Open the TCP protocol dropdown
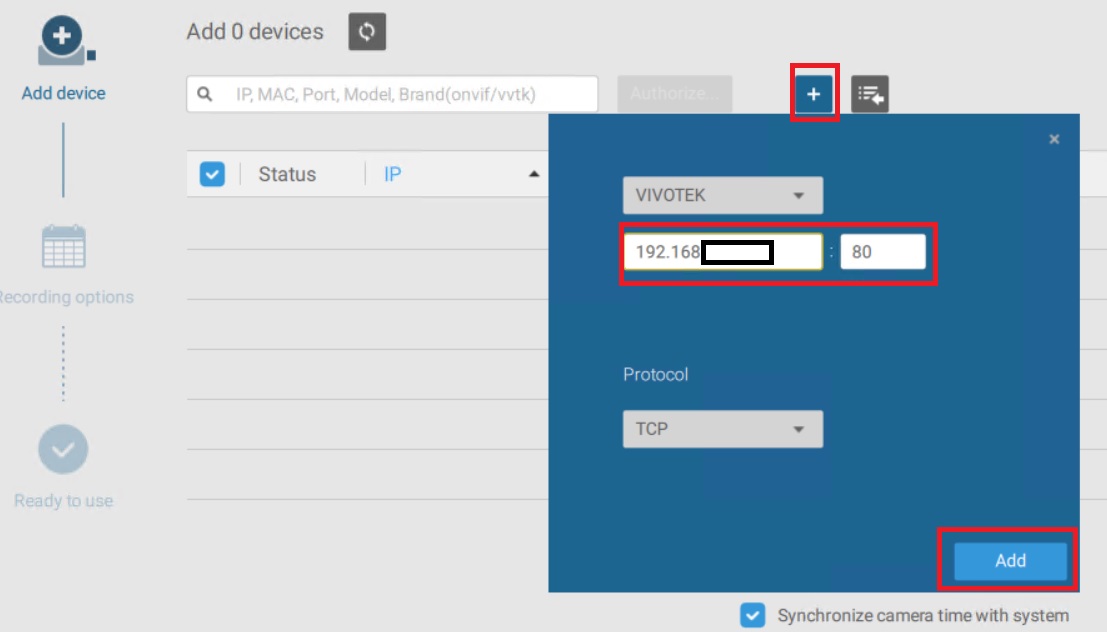Image resolution: width=1107 pixels, height=632 pixels. pos(723,429)
